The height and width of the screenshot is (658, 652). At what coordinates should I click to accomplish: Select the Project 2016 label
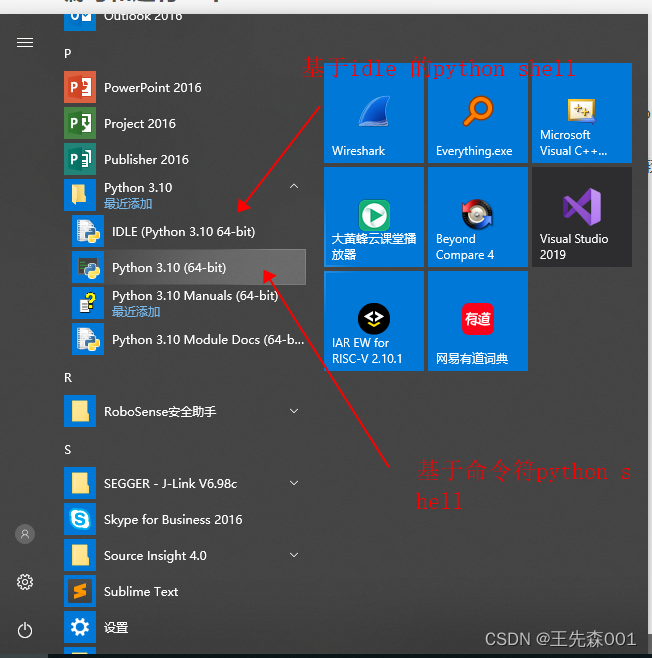[140, 123]
